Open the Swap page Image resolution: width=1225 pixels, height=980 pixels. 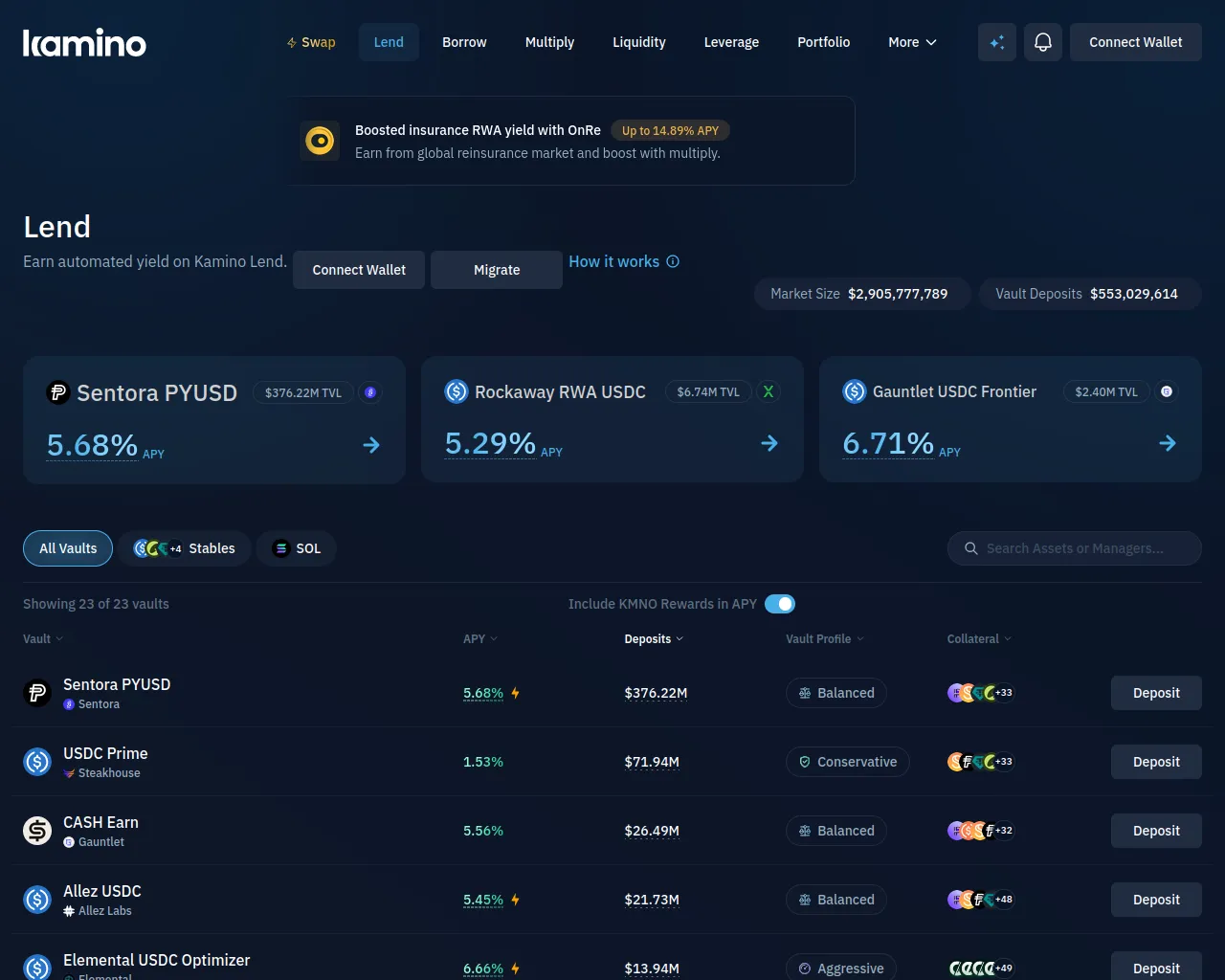(x=311, y=42)
